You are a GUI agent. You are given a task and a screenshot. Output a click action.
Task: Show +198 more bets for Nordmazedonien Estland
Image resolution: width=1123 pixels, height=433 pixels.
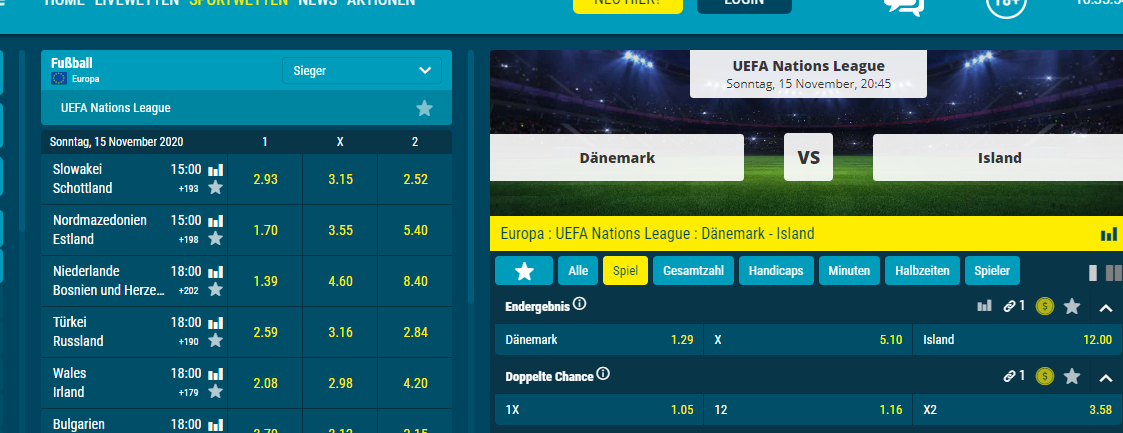[x=188, y=240]
